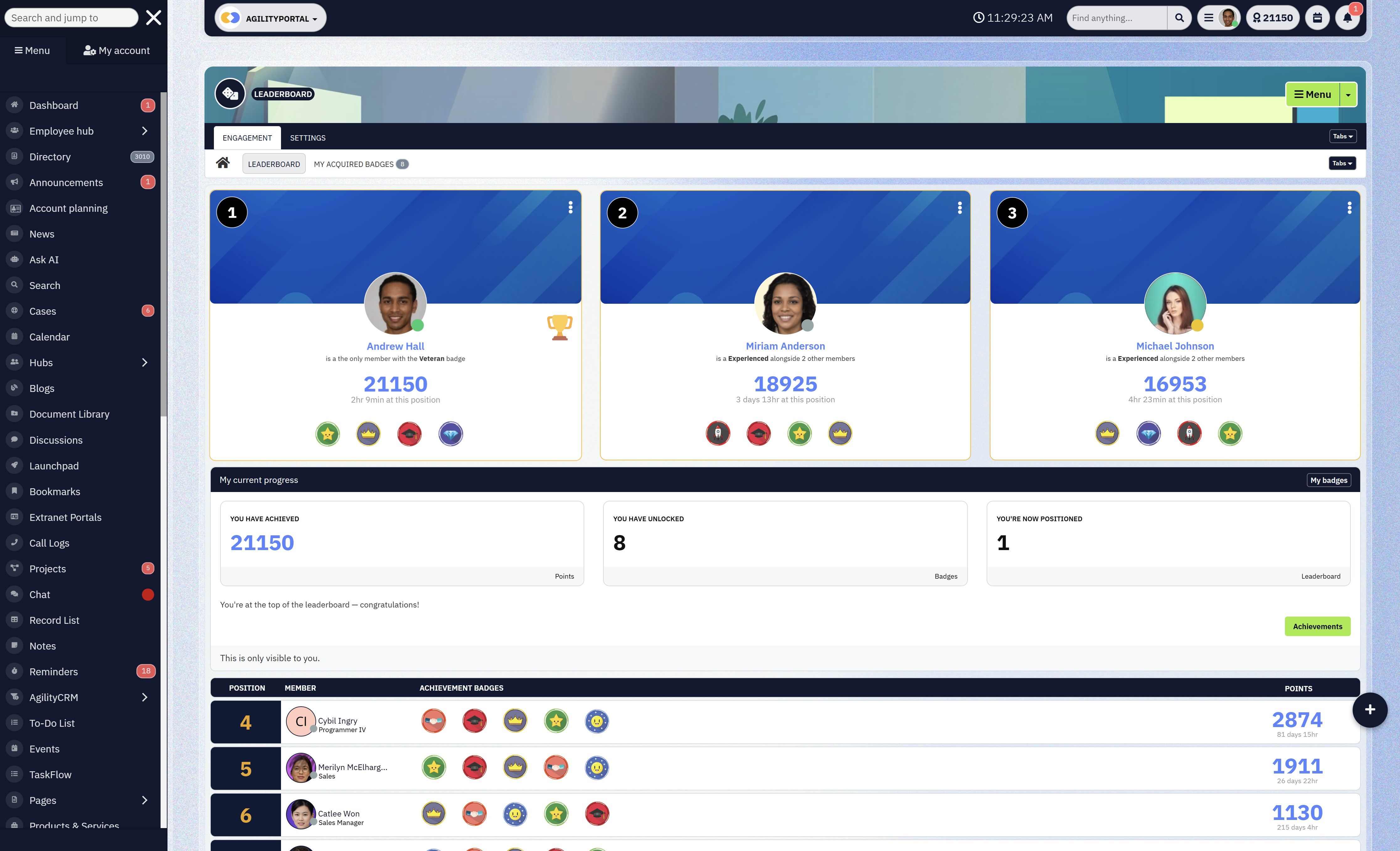The width and height of the screenshot is (1400, 851).
Task: Open Michael Johnson's profile link
Action: pos(1175,346)
